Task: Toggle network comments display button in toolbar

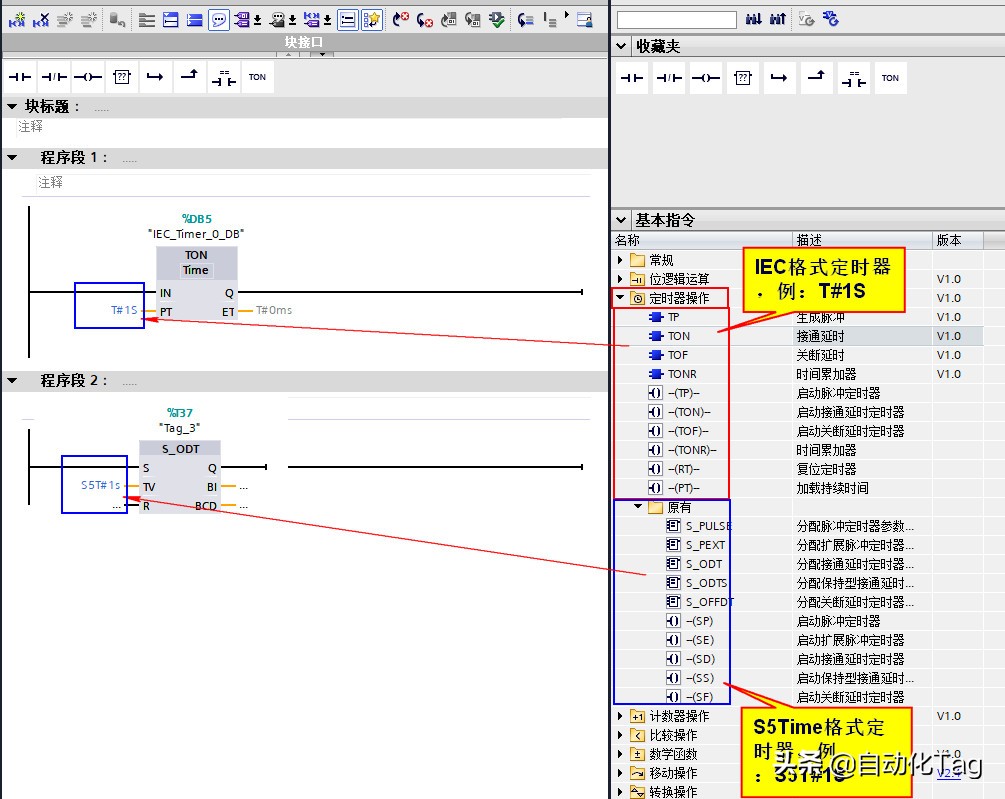Action: point(218,19)
